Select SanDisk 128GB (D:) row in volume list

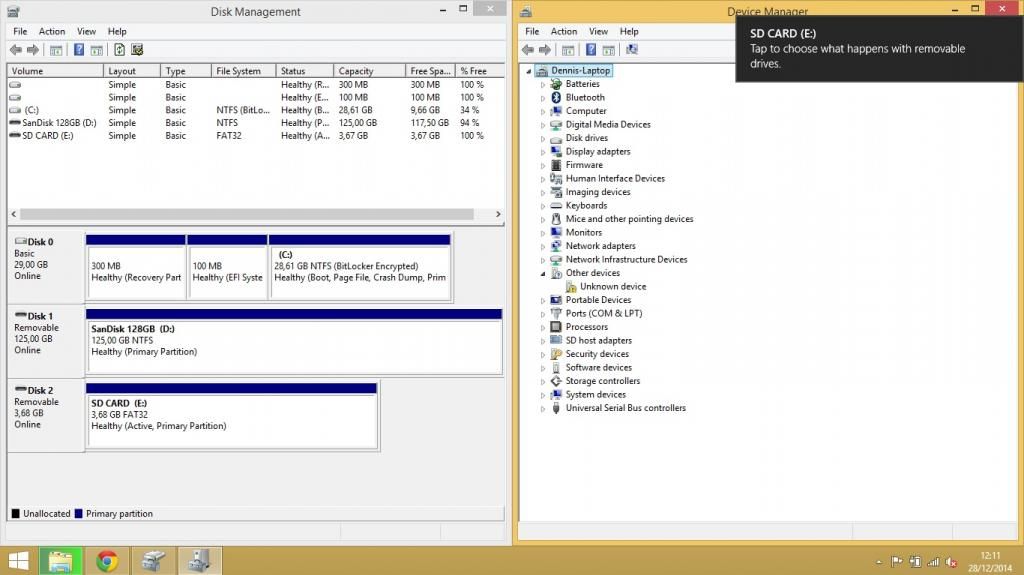coord(255,123)
